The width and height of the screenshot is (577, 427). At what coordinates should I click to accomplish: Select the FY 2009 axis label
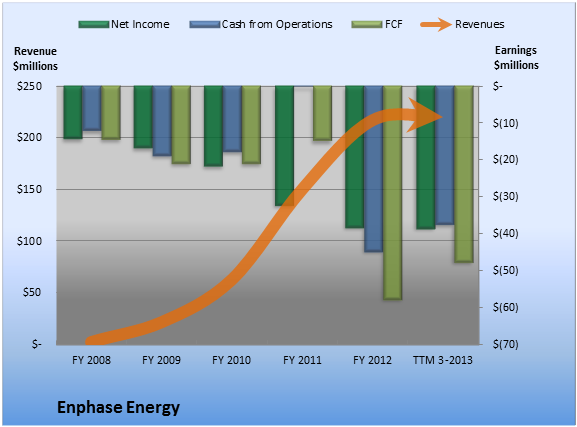pos(161,360)
